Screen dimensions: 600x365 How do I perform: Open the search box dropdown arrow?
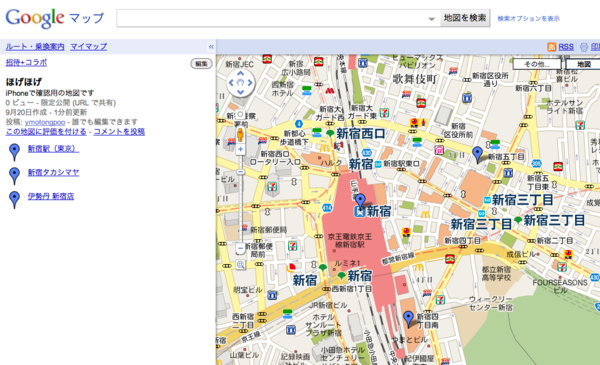point(432,19)
